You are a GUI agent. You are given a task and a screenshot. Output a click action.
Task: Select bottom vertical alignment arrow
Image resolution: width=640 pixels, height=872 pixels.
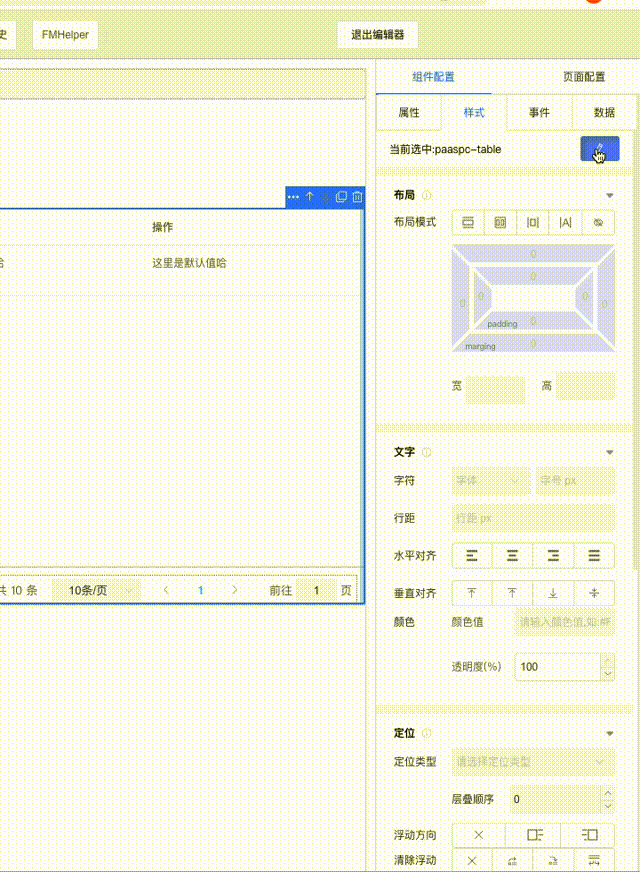point(553,593)
